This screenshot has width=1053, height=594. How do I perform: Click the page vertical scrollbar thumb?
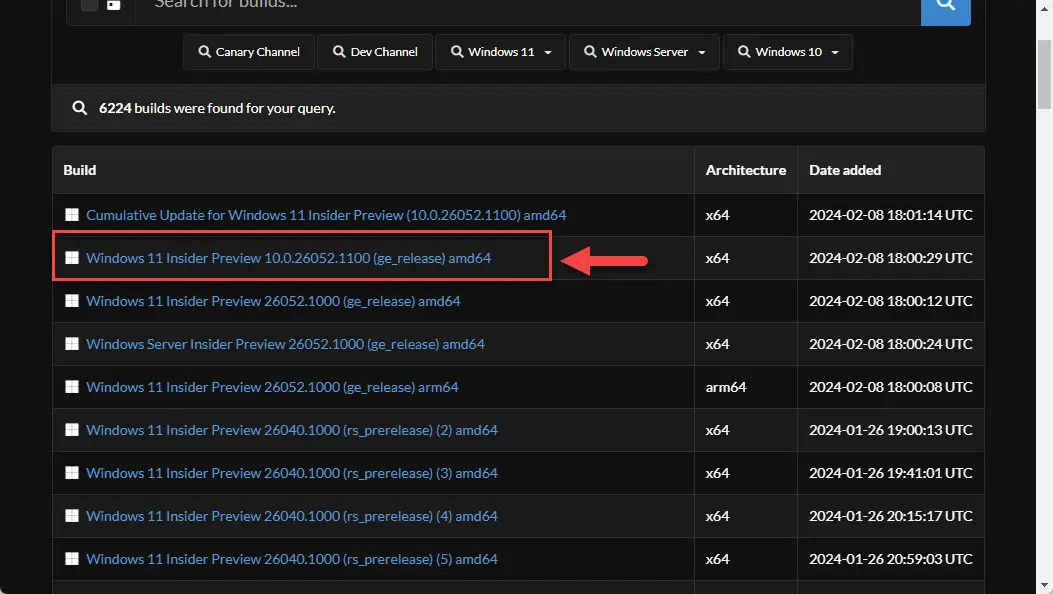1044,74
